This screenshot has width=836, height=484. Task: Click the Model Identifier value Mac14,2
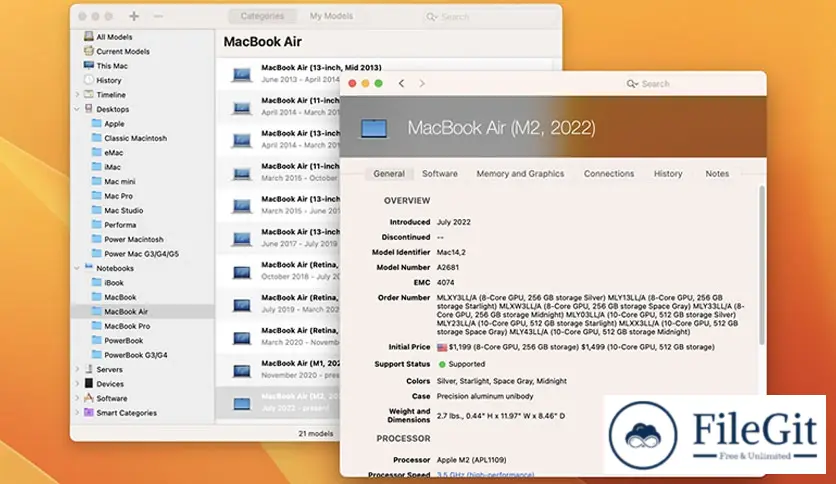coord(451,252)
